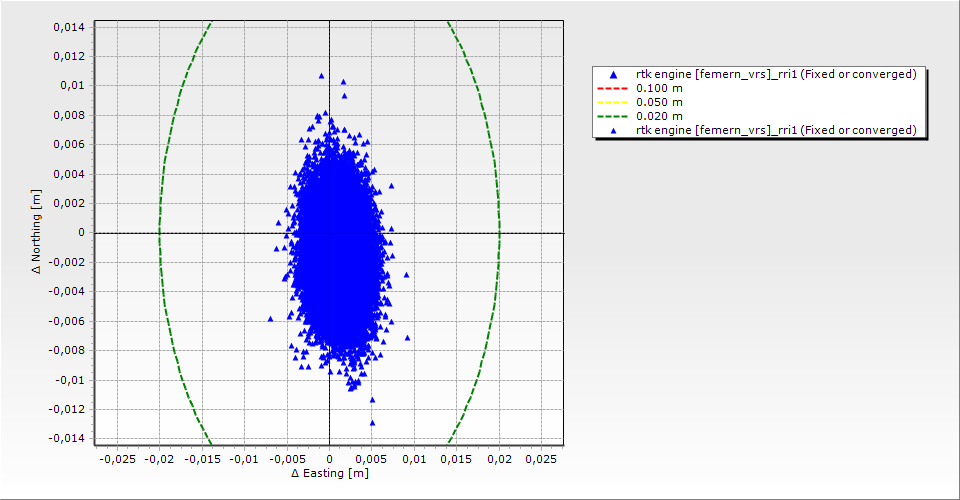Click the lowest outlier point near -0,013 northing
This screenshot has height=500, width=960.
[372, 423]
